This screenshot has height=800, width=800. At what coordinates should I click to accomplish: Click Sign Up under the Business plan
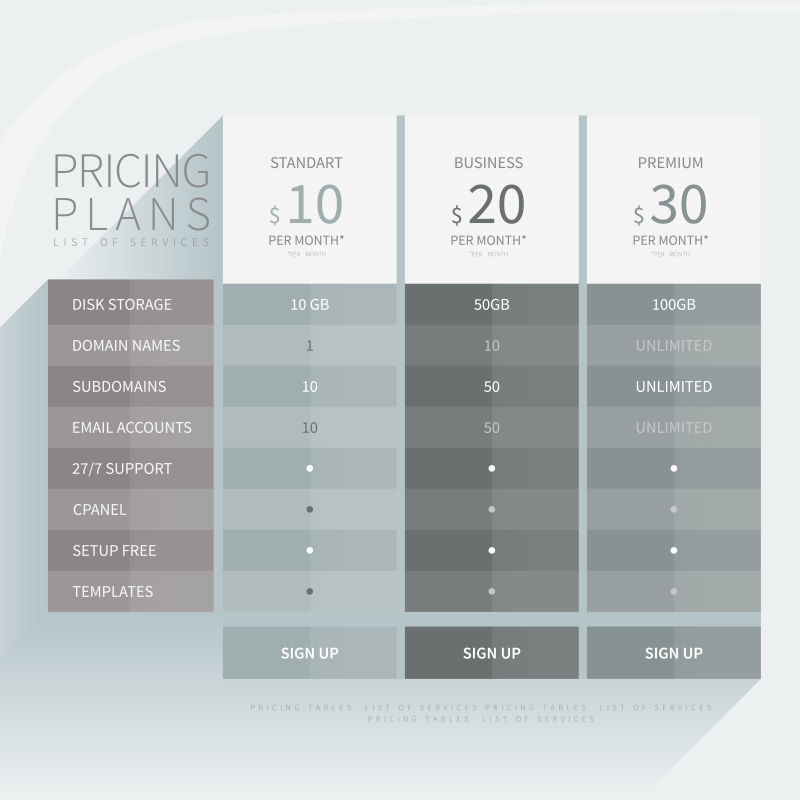tap(491, 653)
